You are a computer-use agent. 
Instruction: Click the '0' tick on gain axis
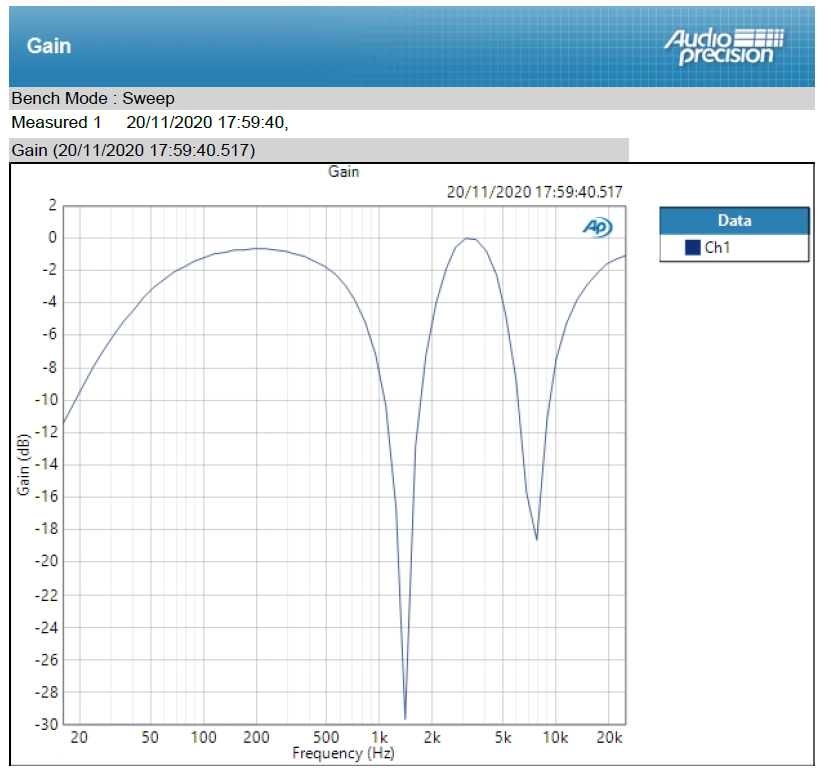coord(52,237)
